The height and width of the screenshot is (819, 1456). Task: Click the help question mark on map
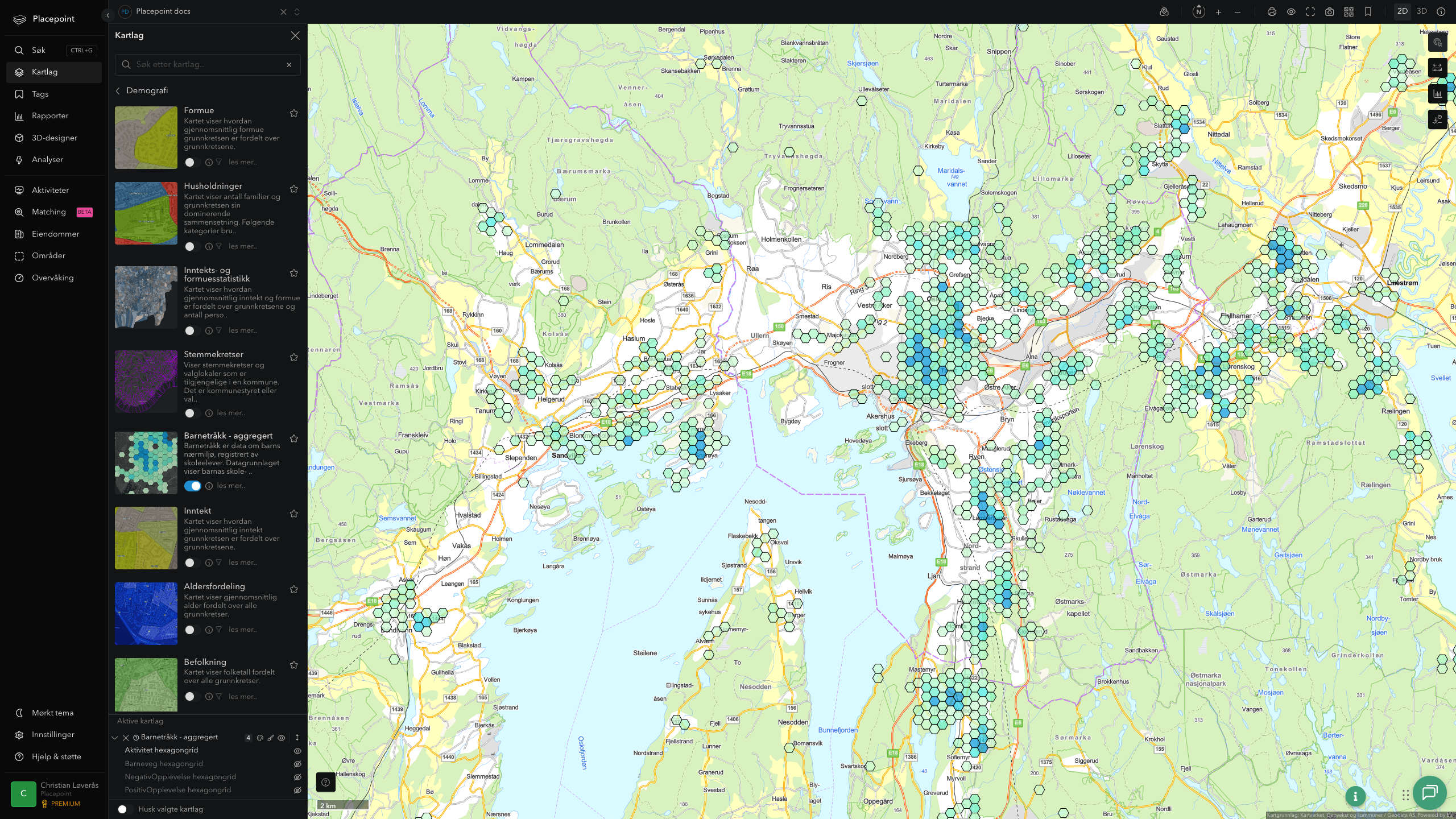(325, 782)
